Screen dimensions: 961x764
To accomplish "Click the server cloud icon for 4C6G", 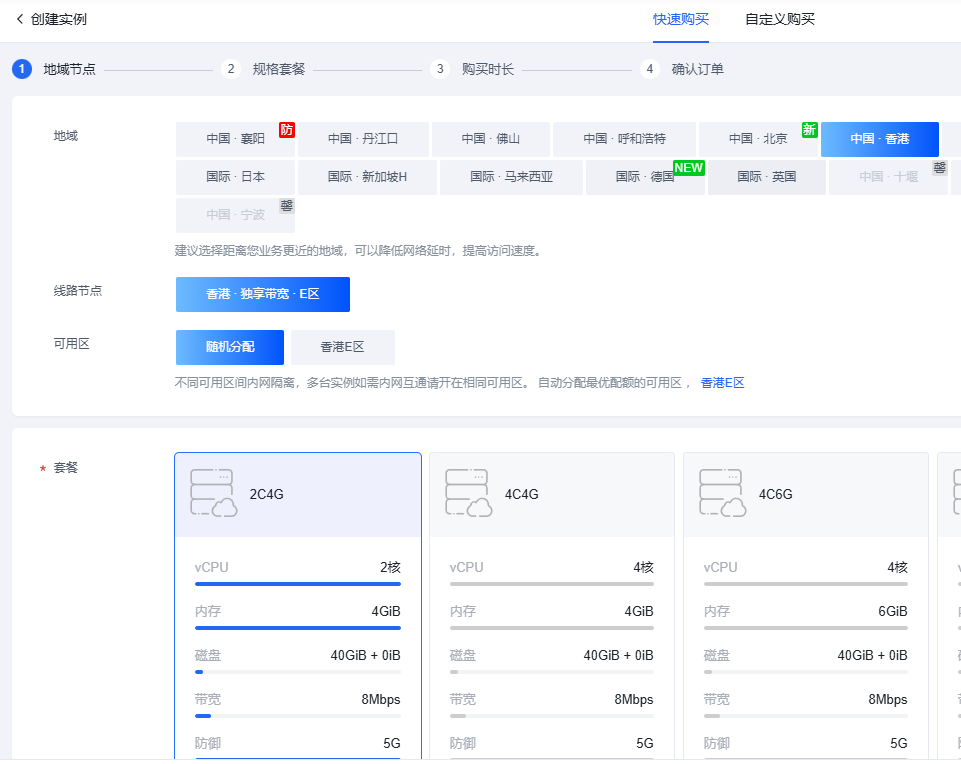I will pos(721,493).
